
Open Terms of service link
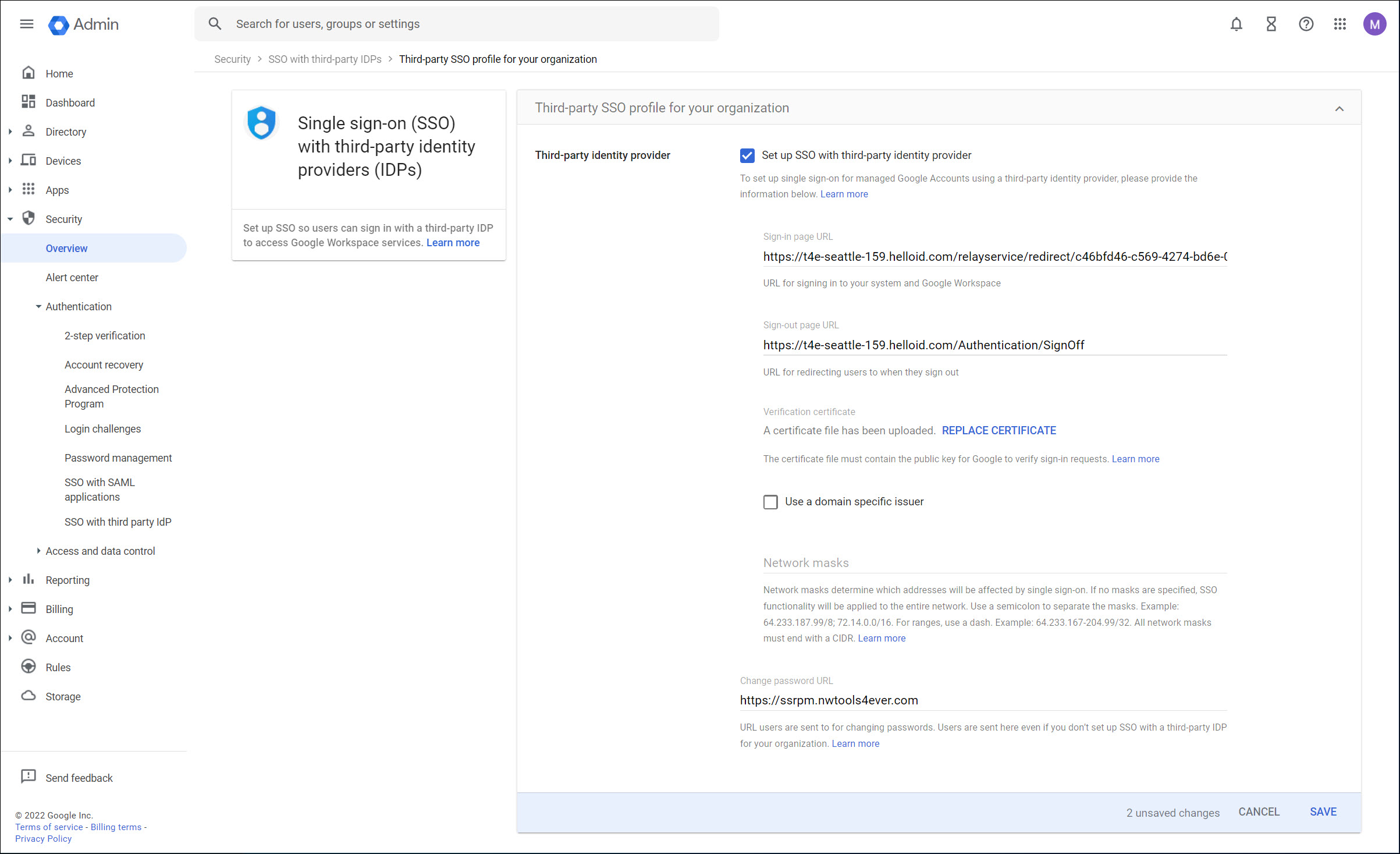click(49, 827)
